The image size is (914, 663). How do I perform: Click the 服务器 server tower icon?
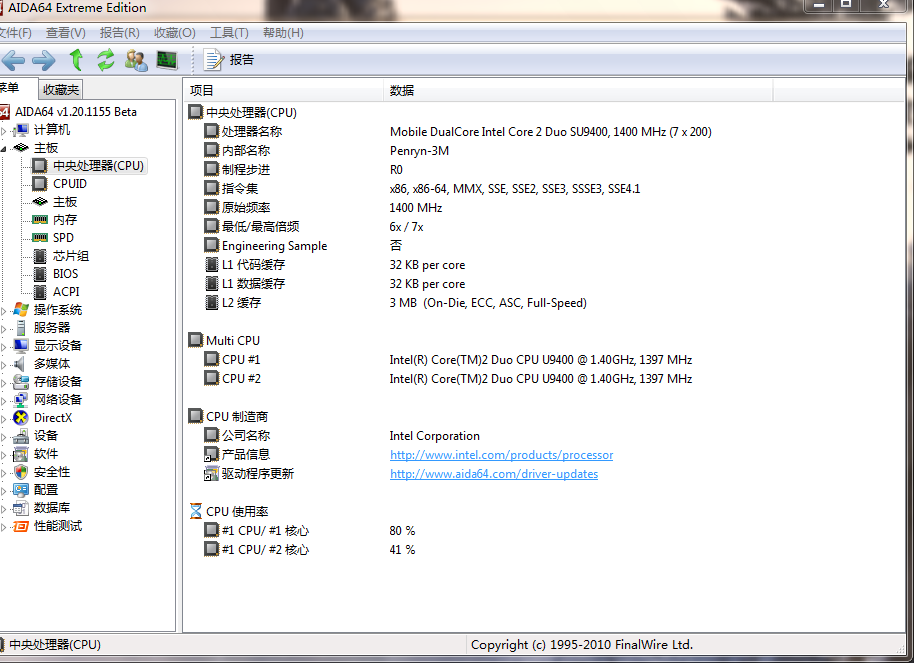(21, 328)
